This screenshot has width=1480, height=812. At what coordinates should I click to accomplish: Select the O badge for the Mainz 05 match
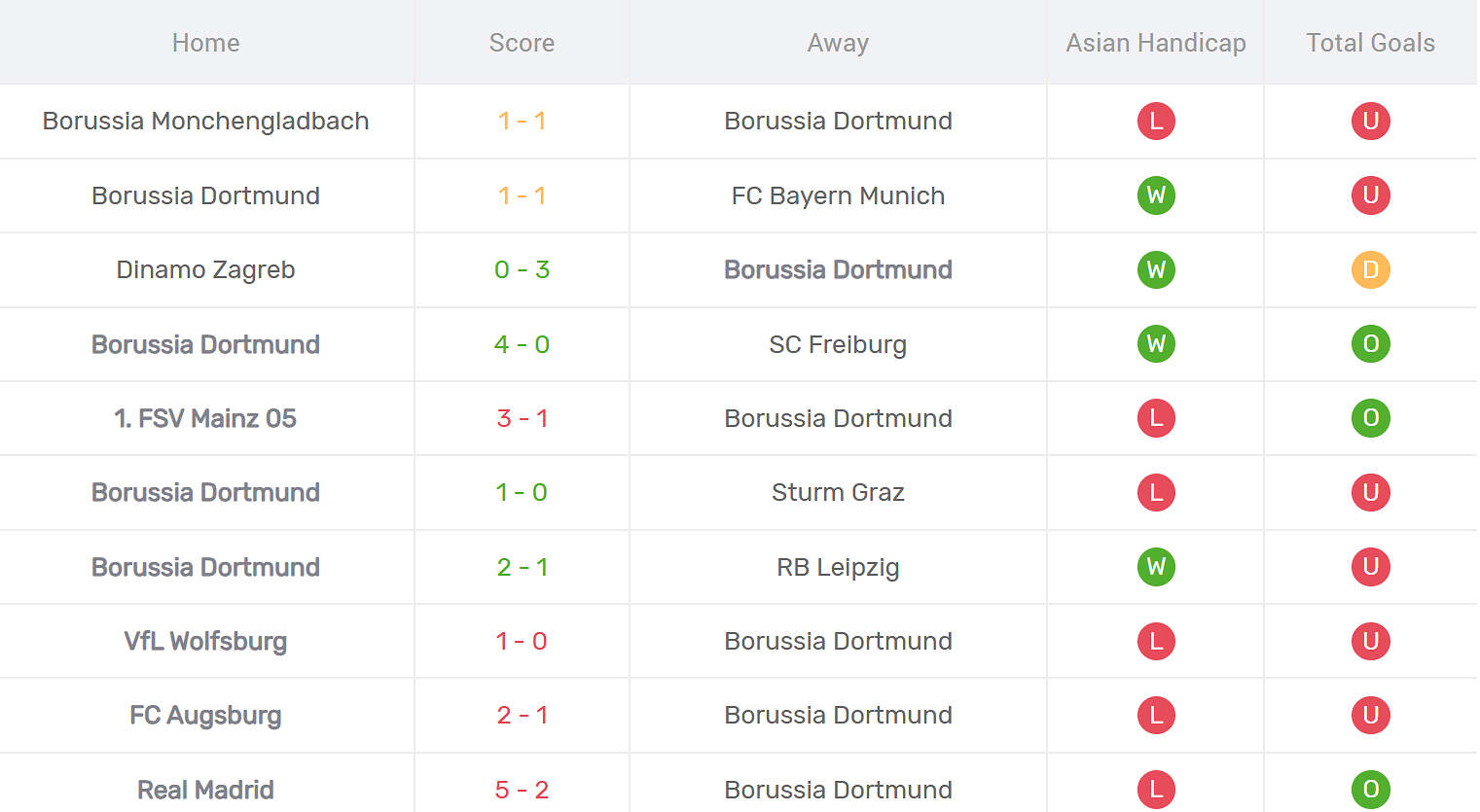tap(1371, 418)
